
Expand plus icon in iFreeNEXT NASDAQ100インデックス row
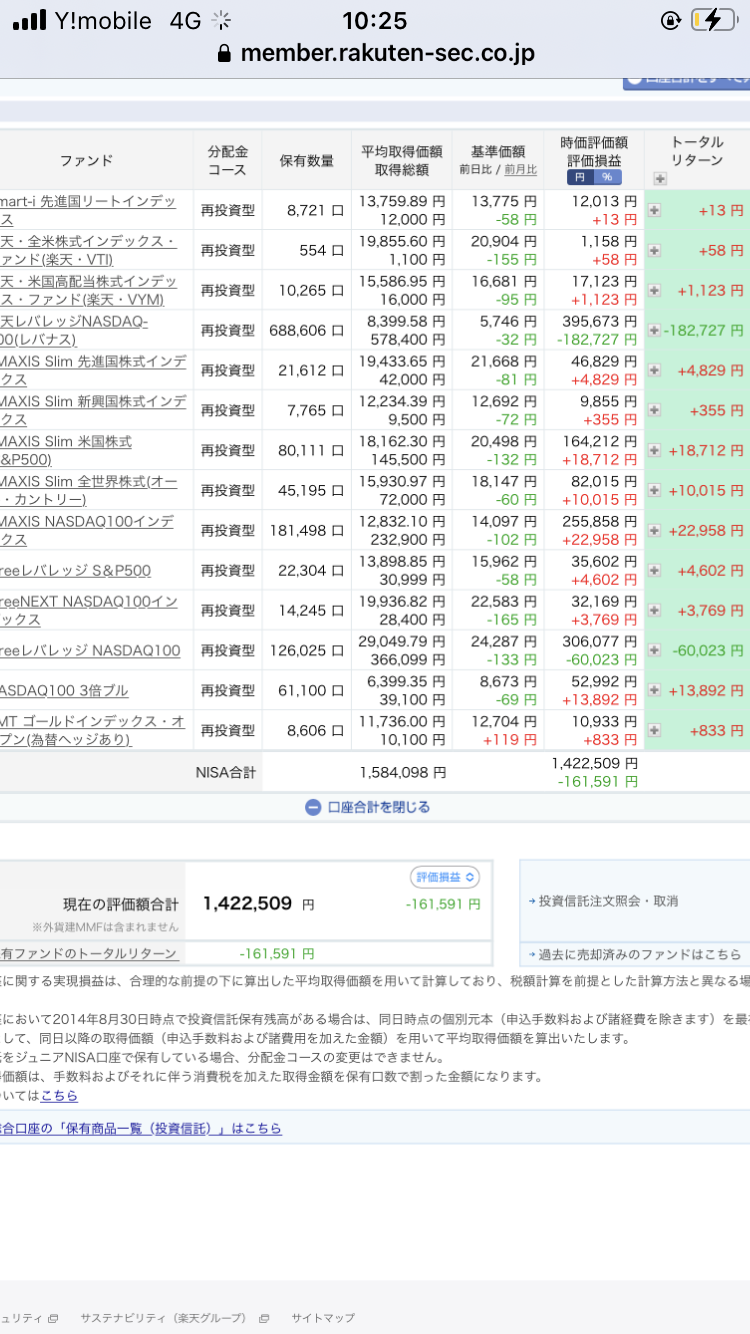(654, 610)
